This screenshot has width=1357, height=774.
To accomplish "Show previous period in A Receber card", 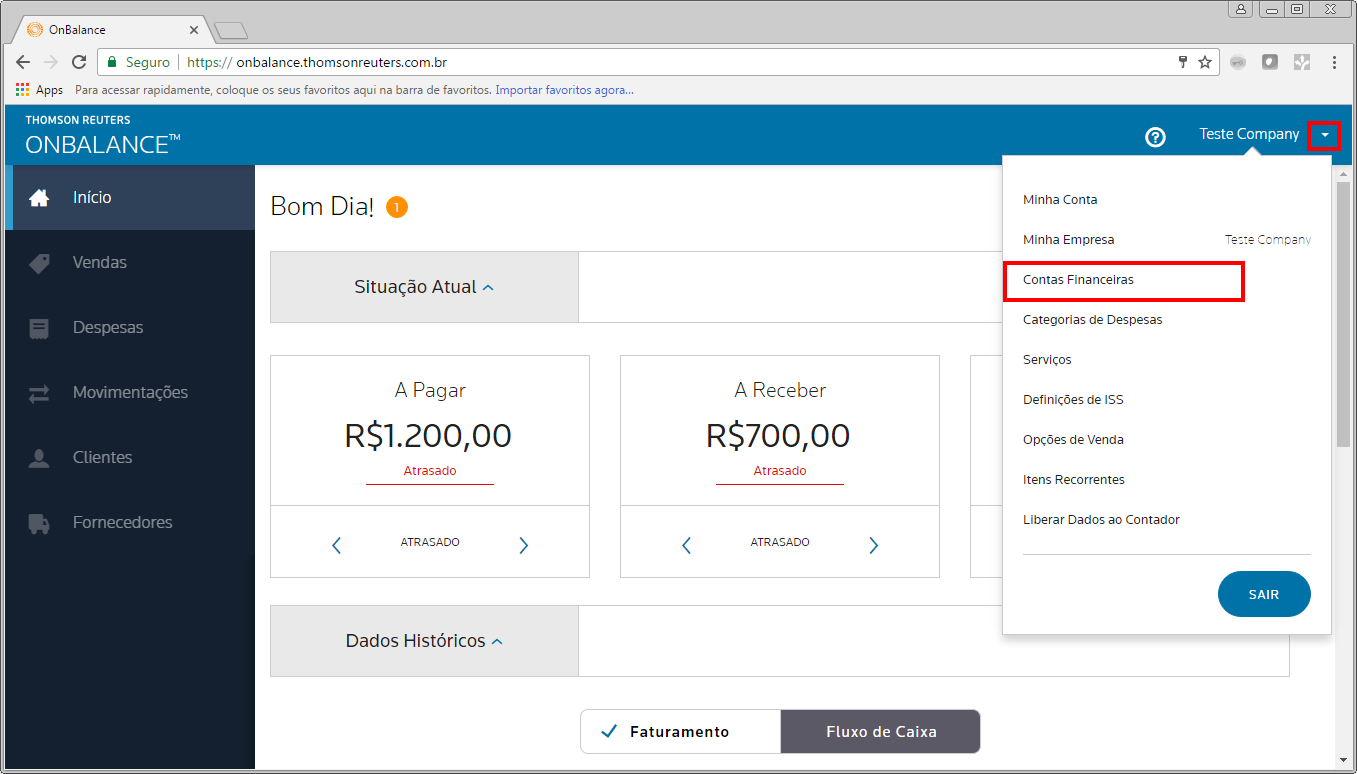I will click(686, 545).
